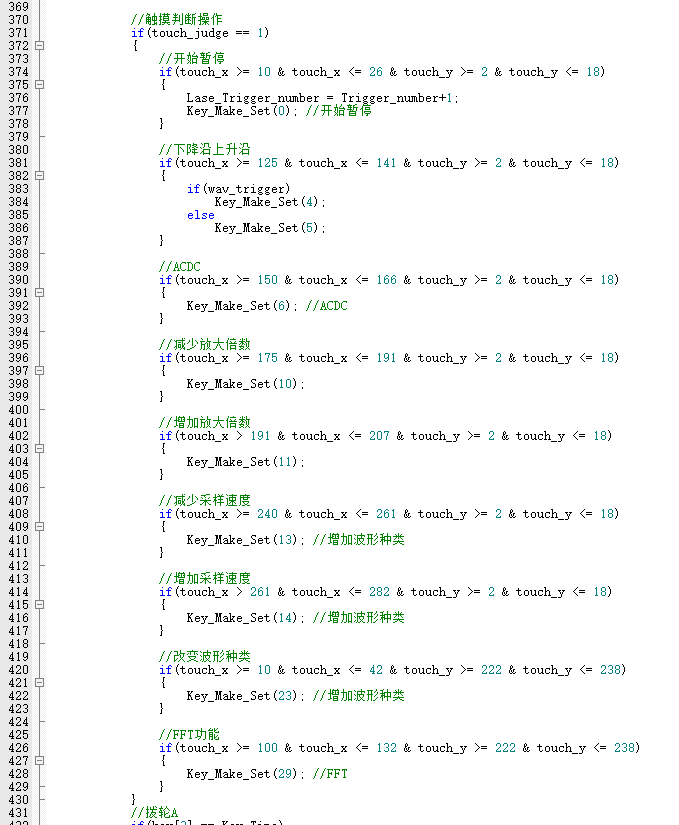Click Key_Make_Set(6) call
This screenshot has height=825, width=679.
tap(242, 306)
